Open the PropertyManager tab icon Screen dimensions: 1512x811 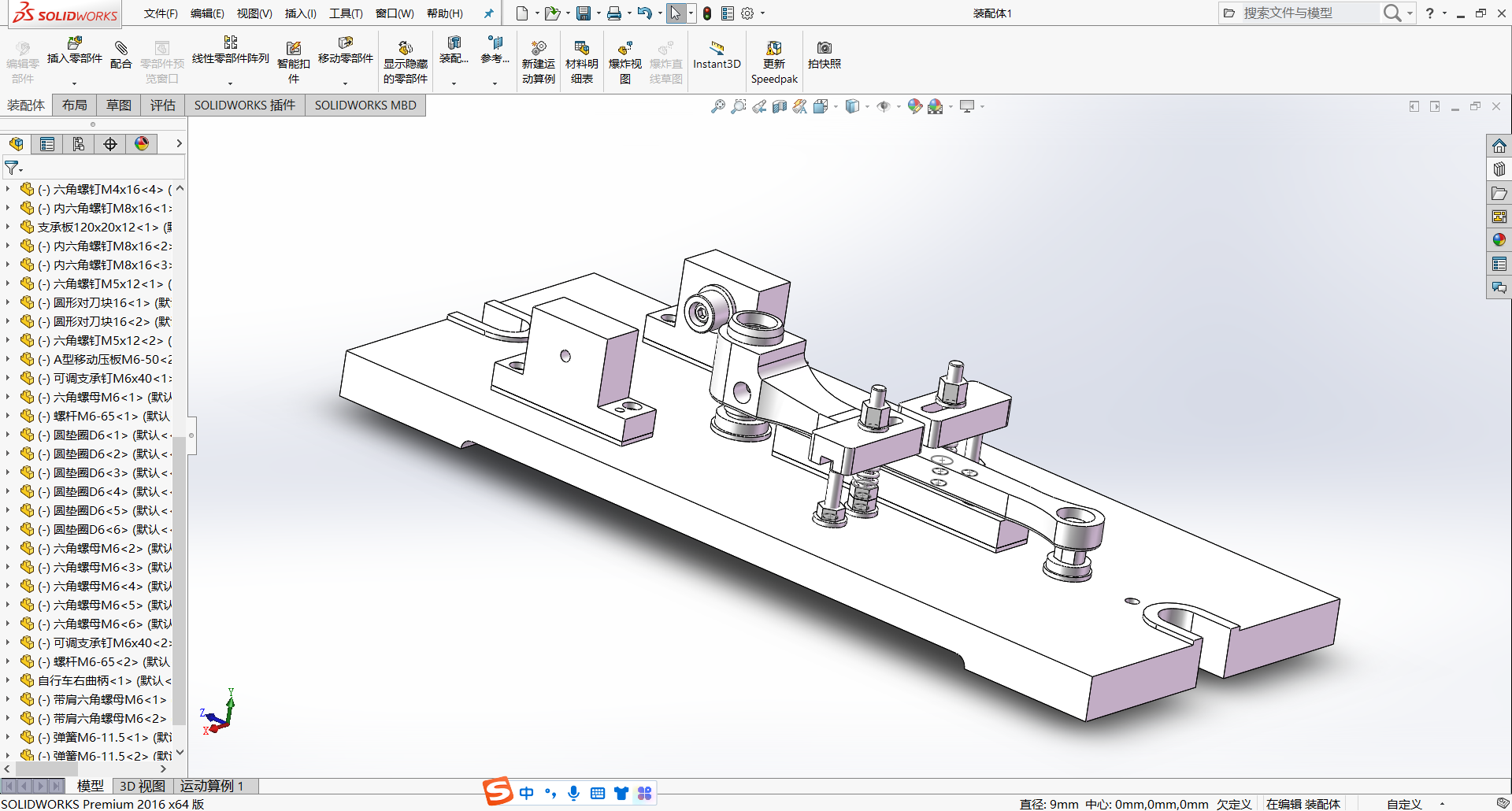point(47,144)
